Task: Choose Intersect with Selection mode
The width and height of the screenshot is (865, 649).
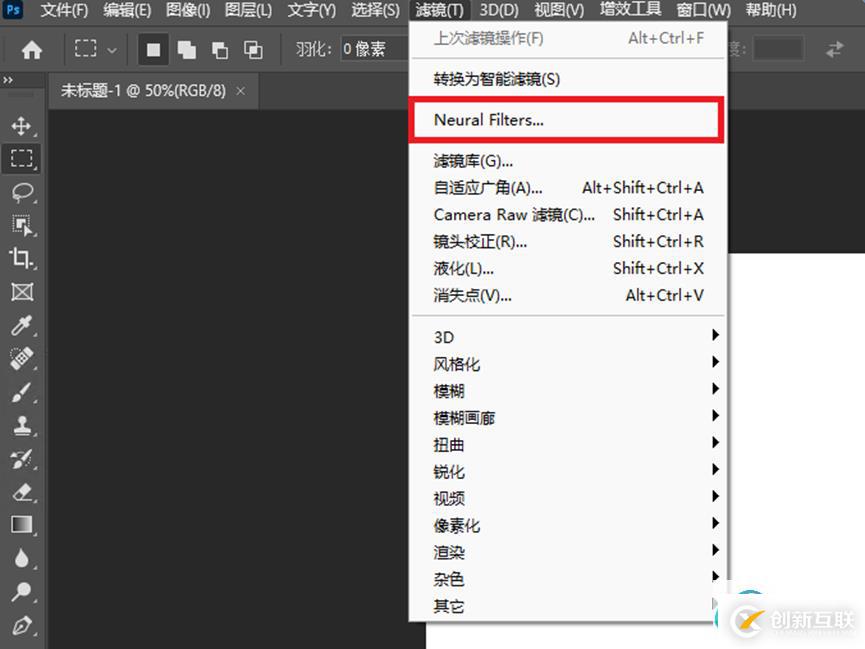Action: coord(253,50)
